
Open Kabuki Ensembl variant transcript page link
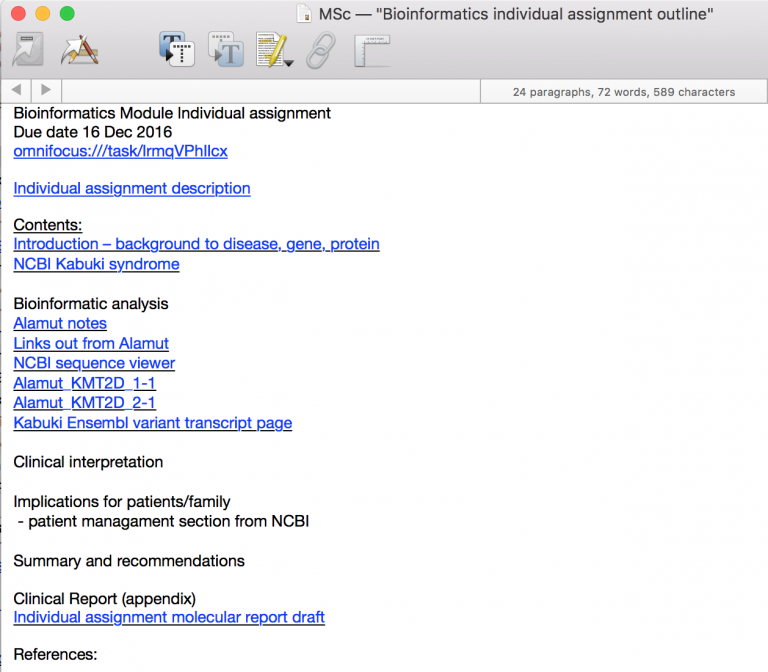(153, 423)
